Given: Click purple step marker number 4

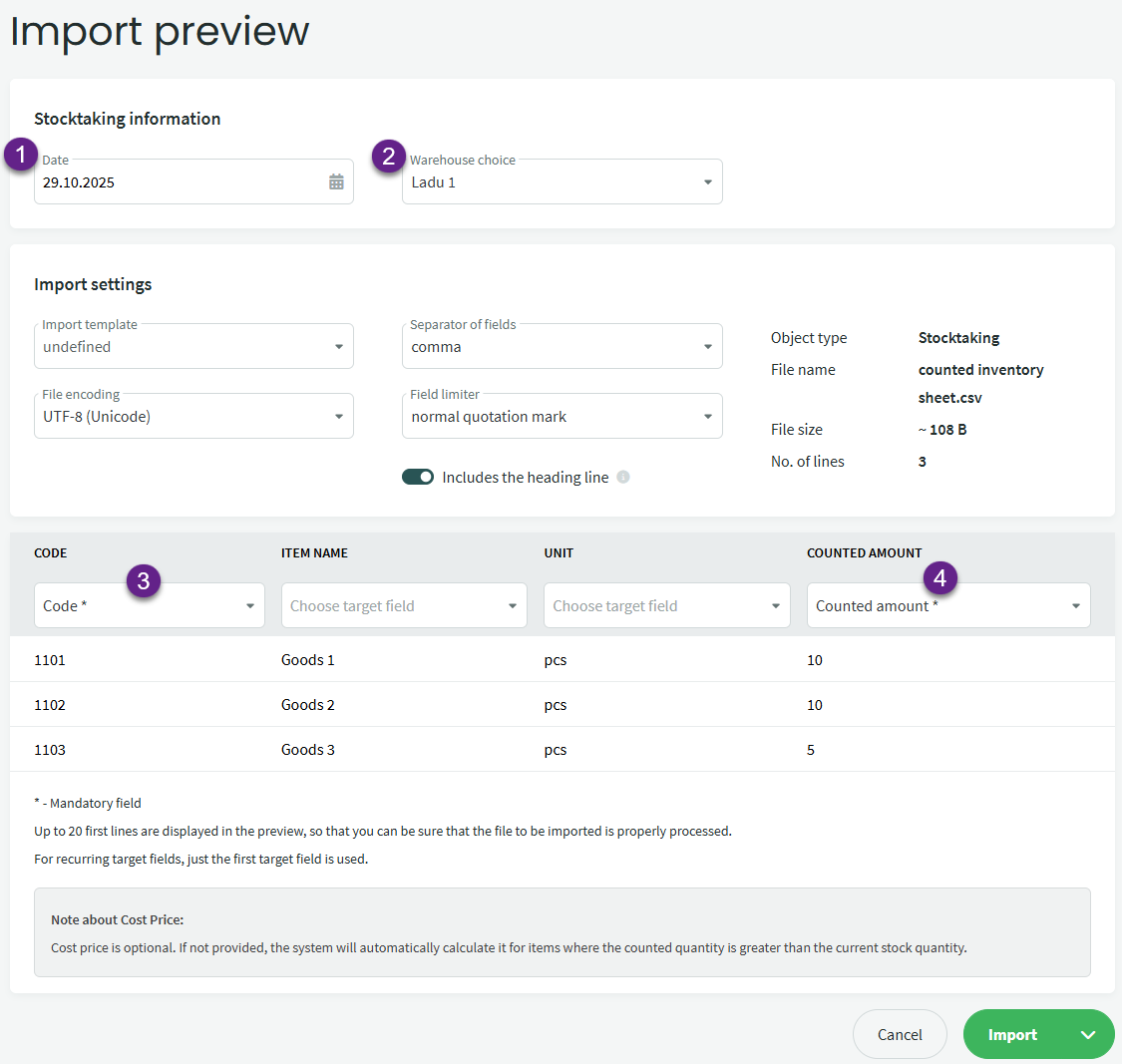Looking at the screenshot, I should 939,577.
